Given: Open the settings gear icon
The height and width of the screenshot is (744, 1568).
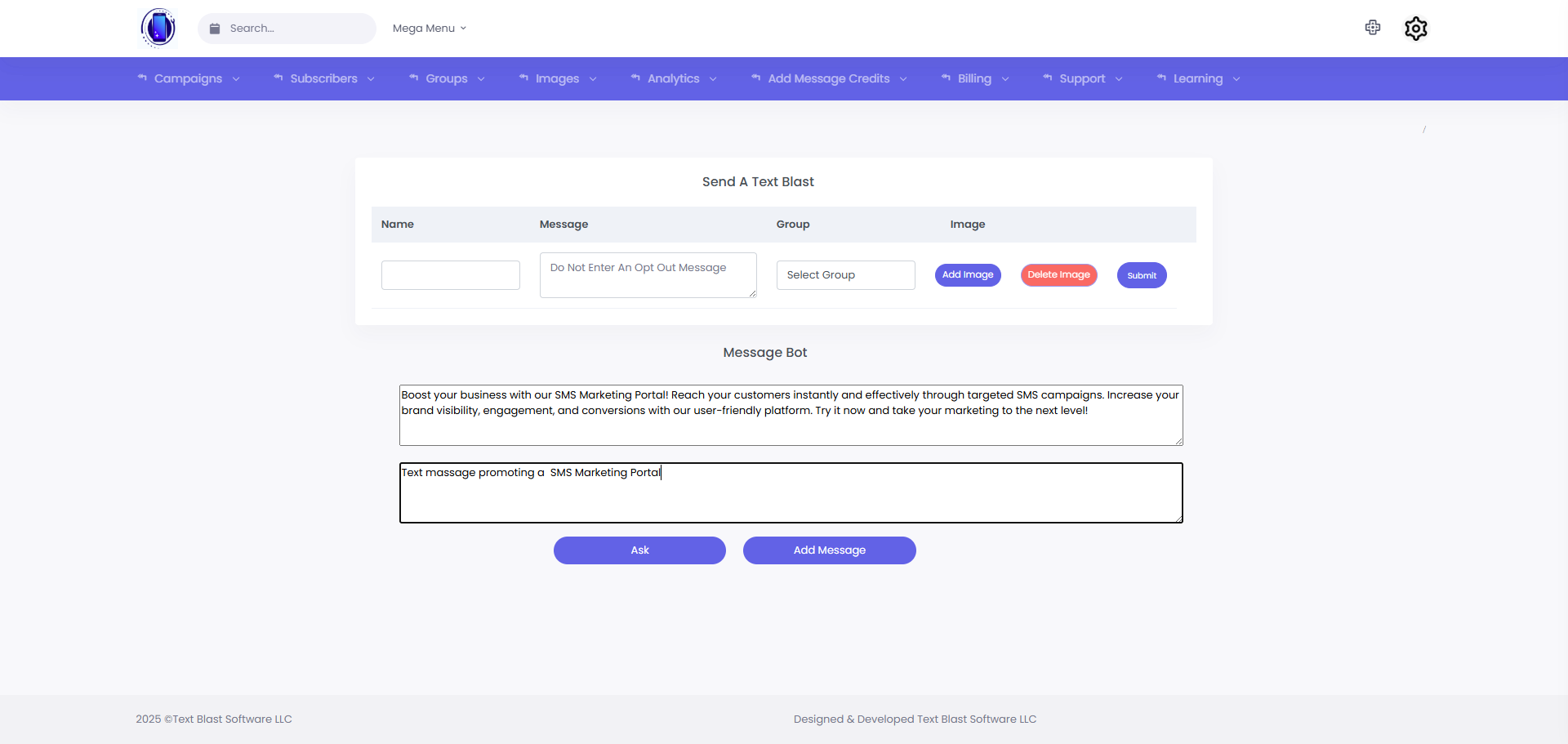Looking at the screenshot, I should pos(1415,29).
